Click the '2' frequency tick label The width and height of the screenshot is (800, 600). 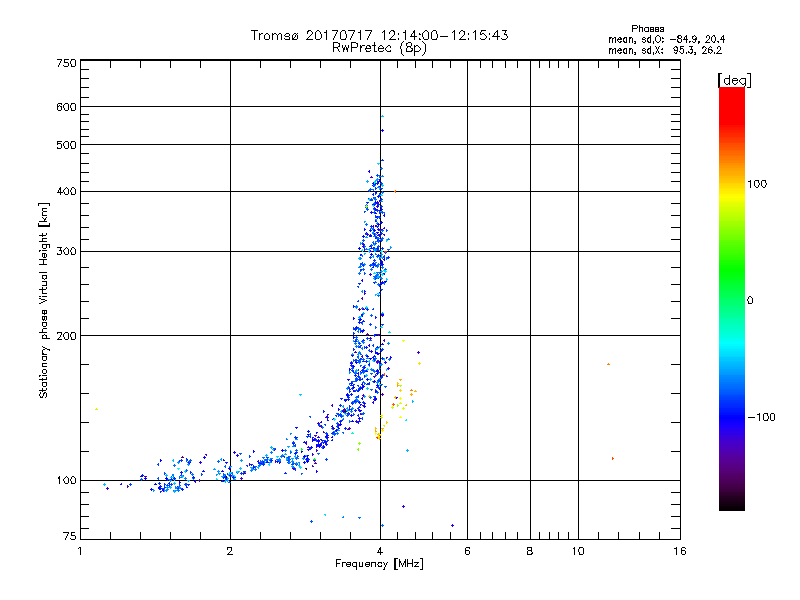(x=230, y=551)
